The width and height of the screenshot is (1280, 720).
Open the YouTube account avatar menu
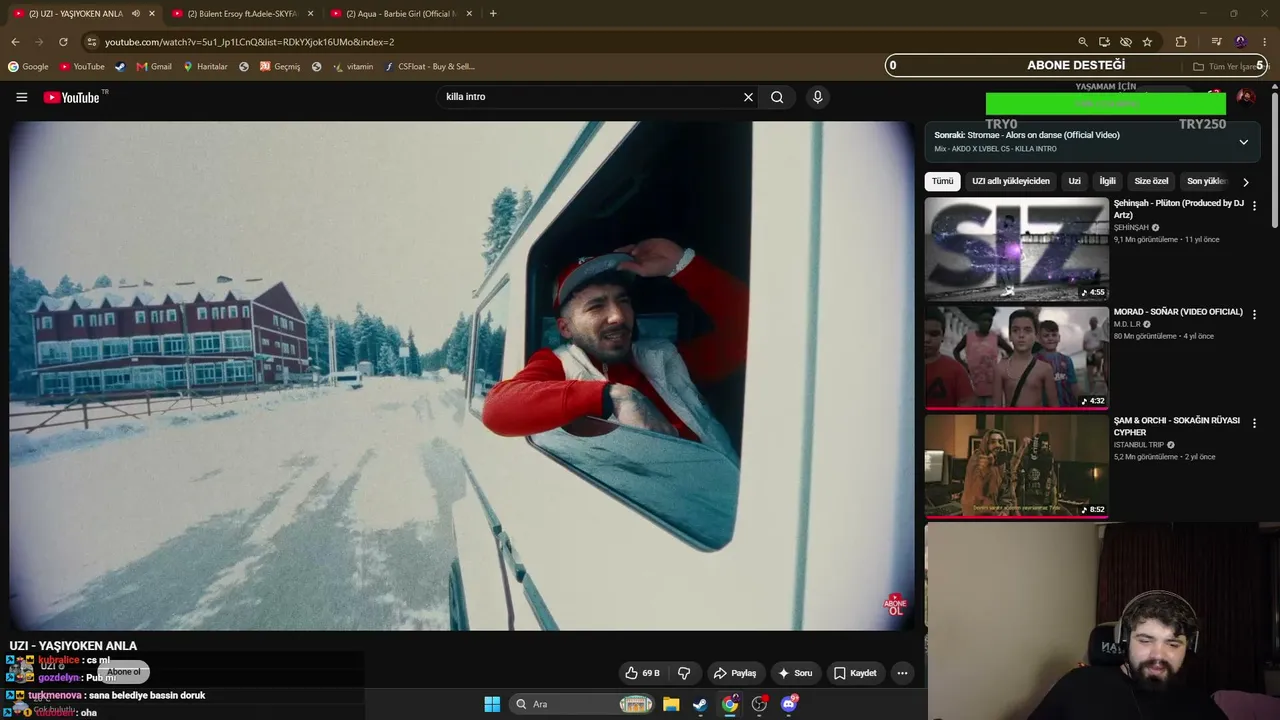click(x=1246, y=97)
